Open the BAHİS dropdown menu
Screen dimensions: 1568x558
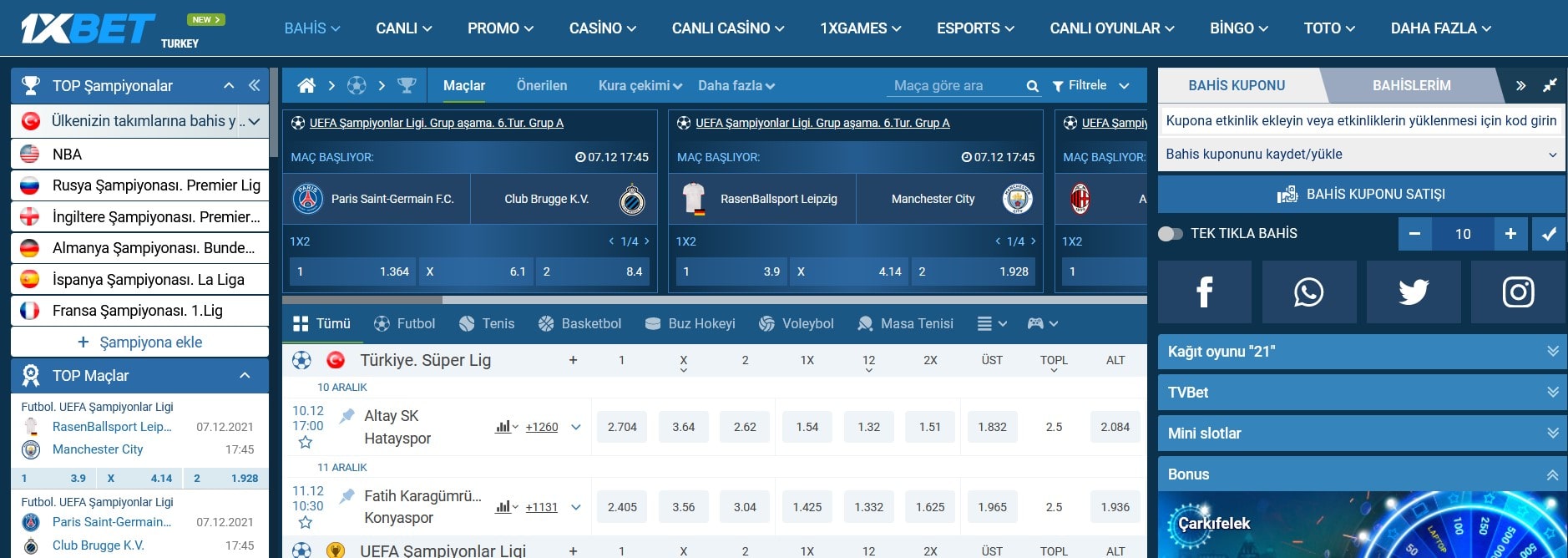pos(312,28)
